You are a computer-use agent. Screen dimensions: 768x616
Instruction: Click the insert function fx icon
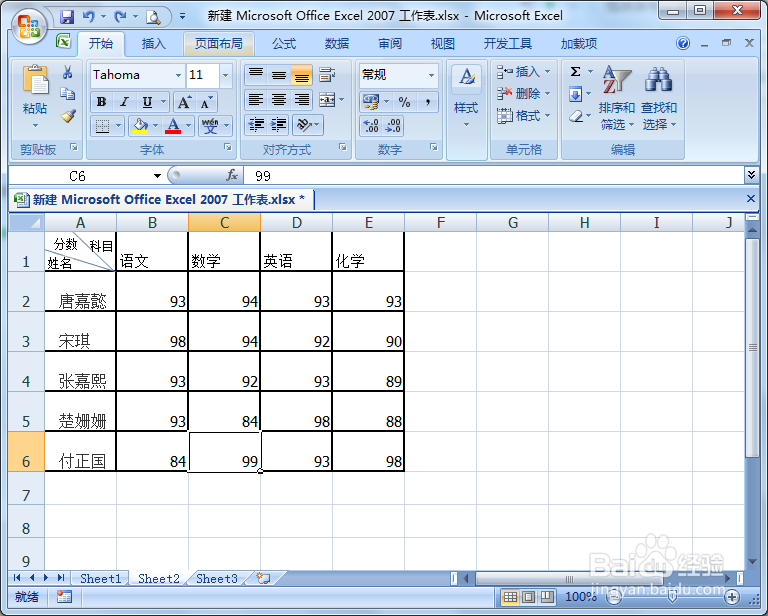(232, 175)
